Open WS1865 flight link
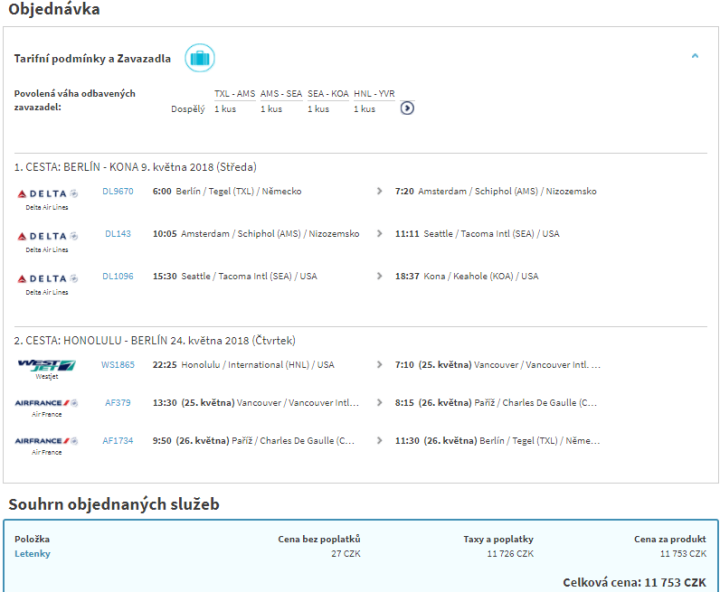Viewport: 720px width, 592px height. coord(117,365)
